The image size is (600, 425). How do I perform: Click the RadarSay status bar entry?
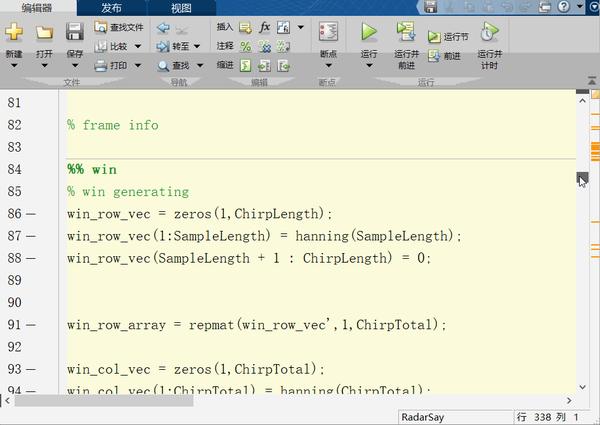pyautogui.click(x=422, y=417)
